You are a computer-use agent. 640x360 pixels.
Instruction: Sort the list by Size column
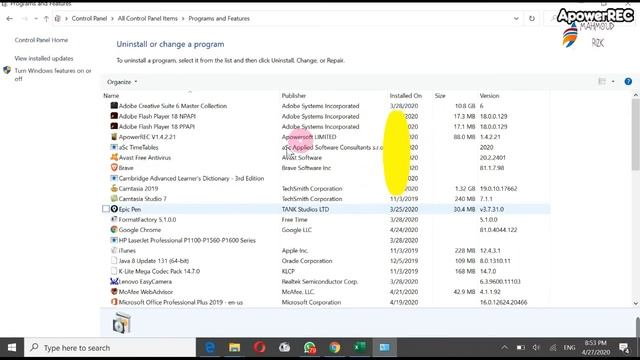(440, 96)
